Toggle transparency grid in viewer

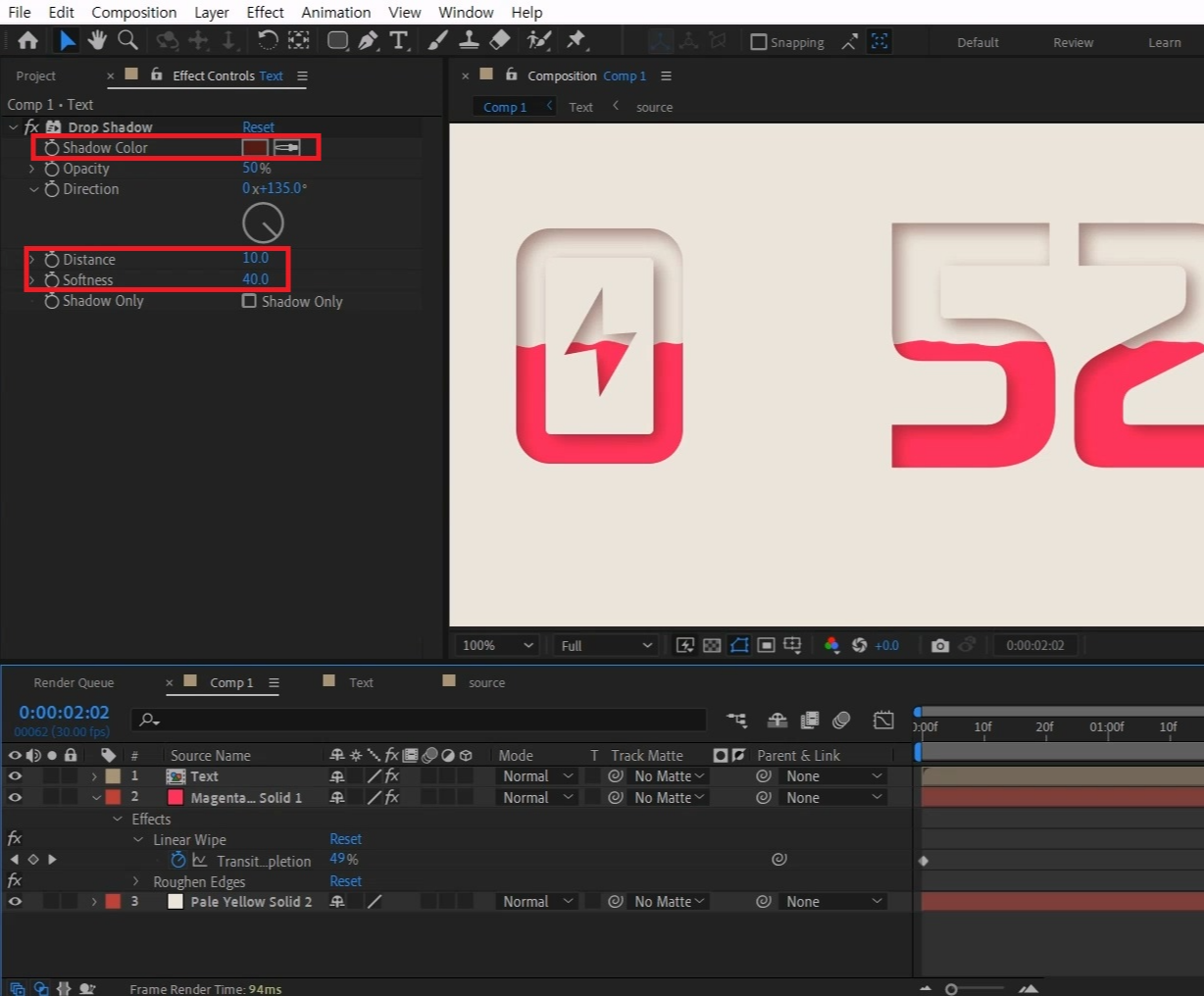pyautogui.click(x=713, y=645)
